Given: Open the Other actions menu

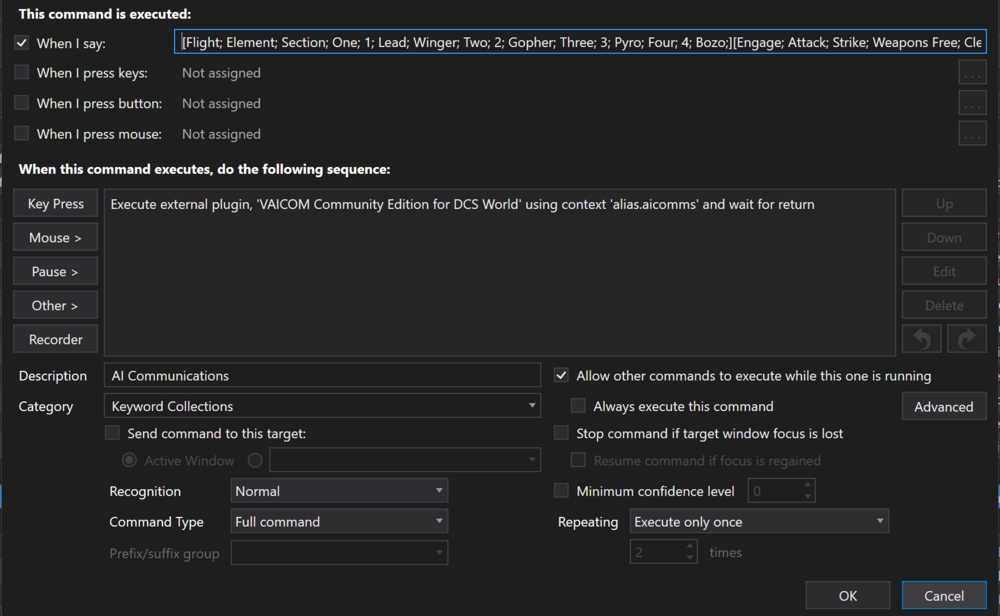Looking at the screenshot, I should coord(56,306).
